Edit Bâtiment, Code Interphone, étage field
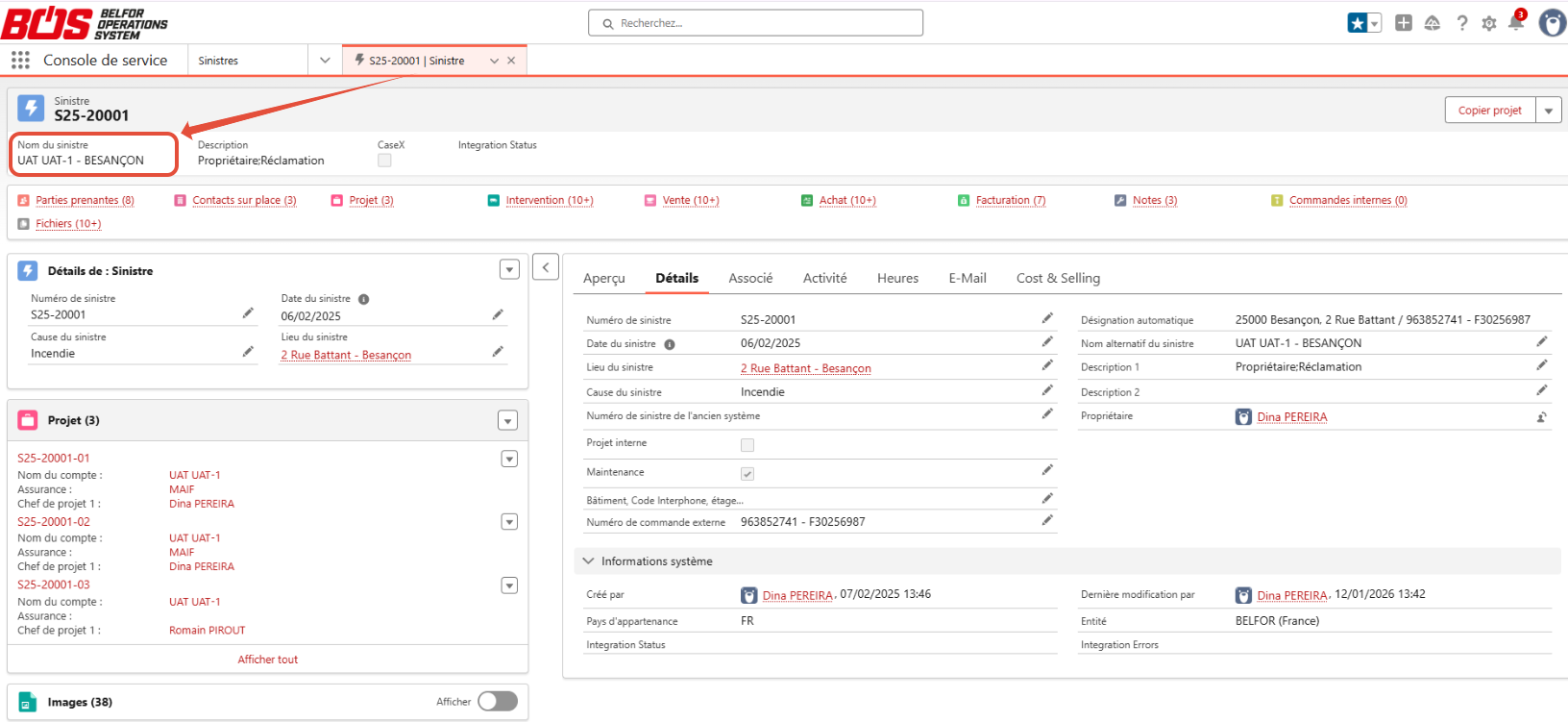The image size is (1568, 722). 1047,498
